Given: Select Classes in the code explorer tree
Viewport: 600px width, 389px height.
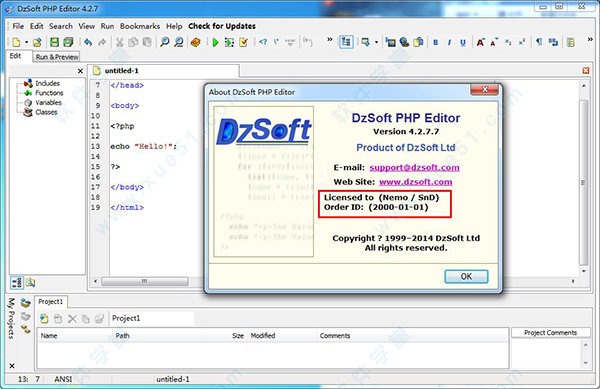Looking at the screenshot, I should (46, 112).
